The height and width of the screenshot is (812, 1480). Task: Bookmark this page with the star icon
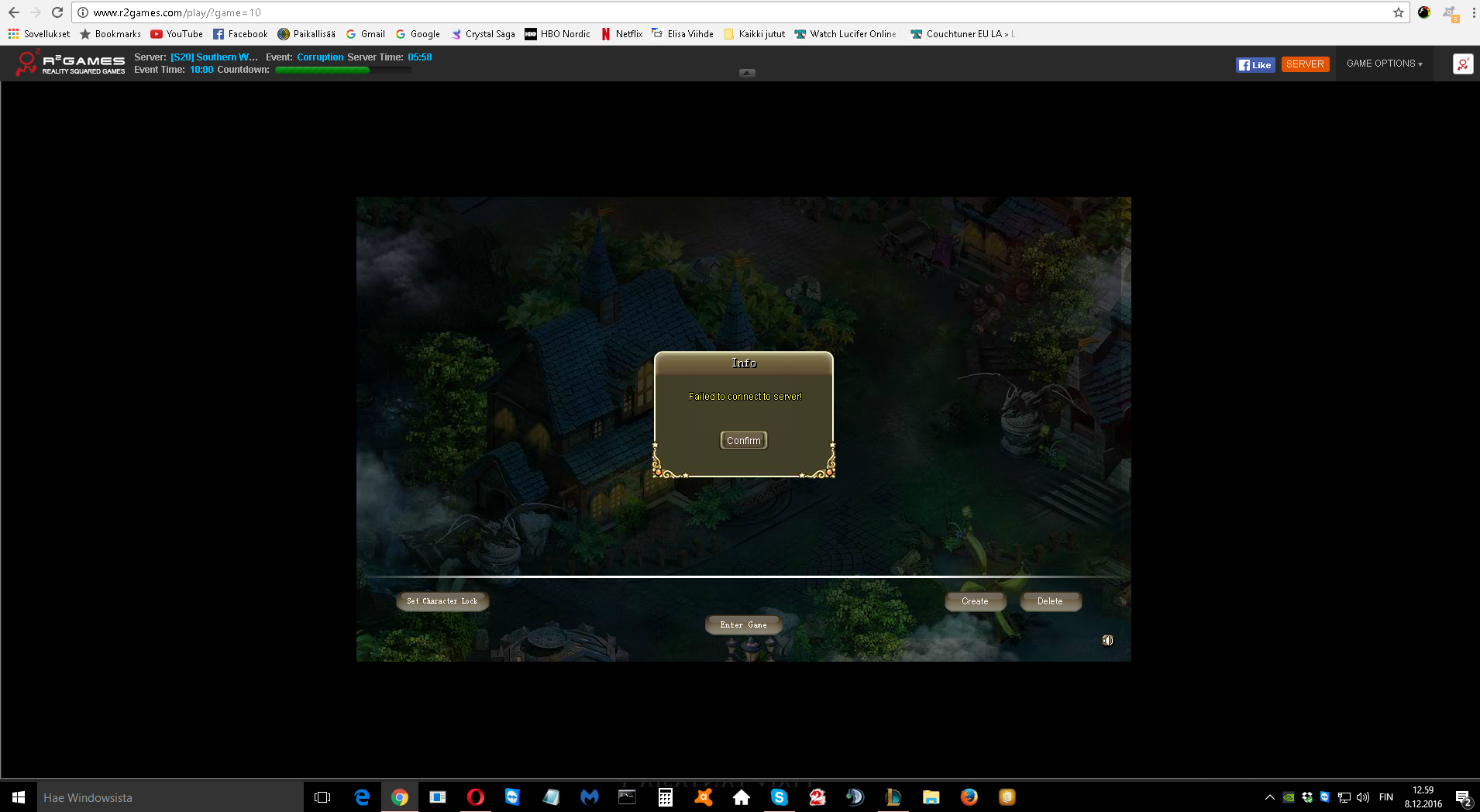click(x=1398, y=12)
